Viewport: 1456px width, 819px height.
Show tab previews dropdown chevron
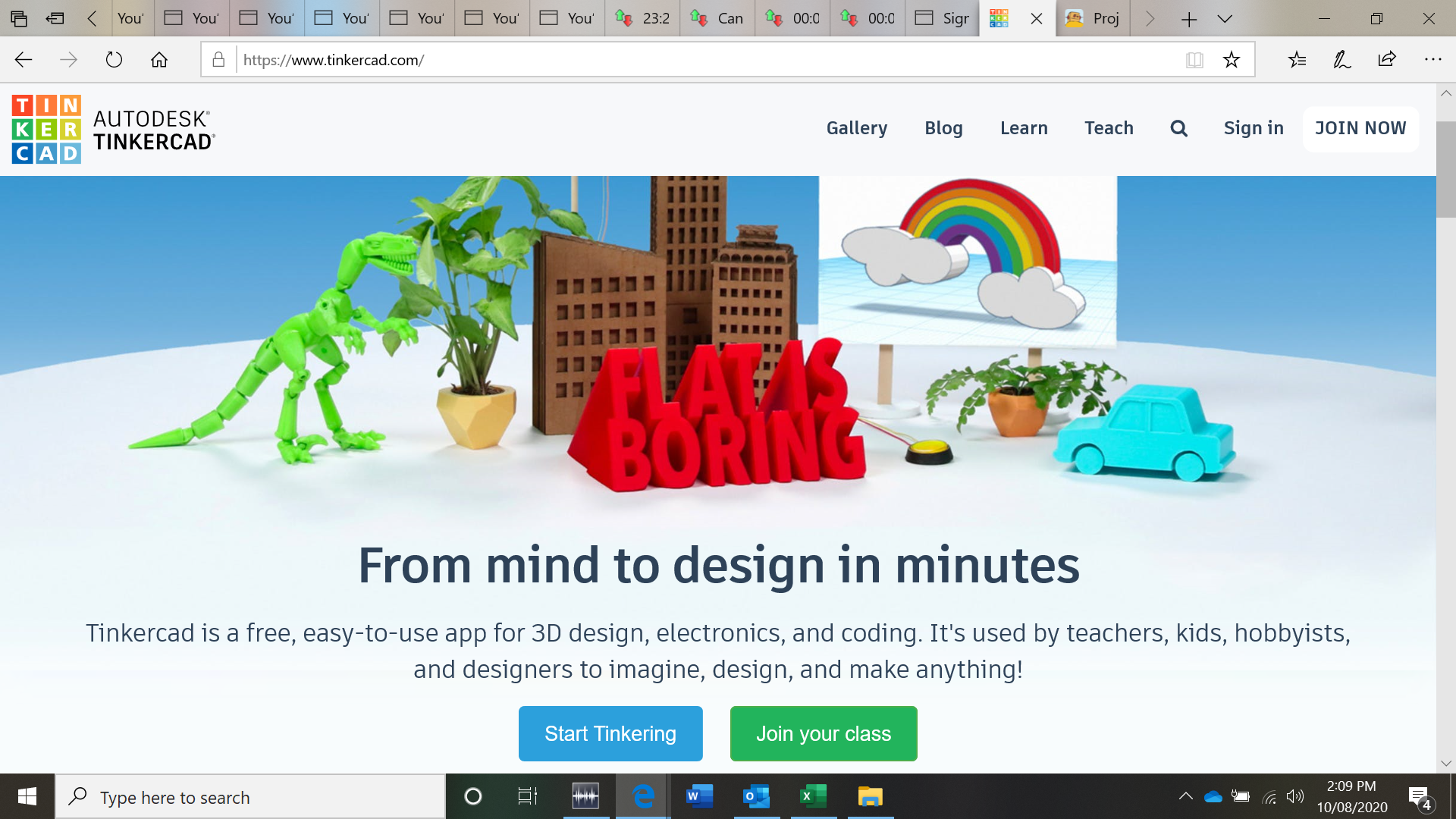(1225, 19)
